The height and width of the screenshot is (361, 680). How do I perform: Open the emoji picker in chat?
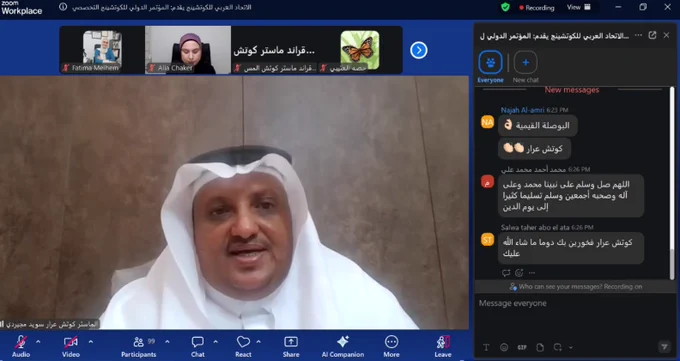coord(504,348)
